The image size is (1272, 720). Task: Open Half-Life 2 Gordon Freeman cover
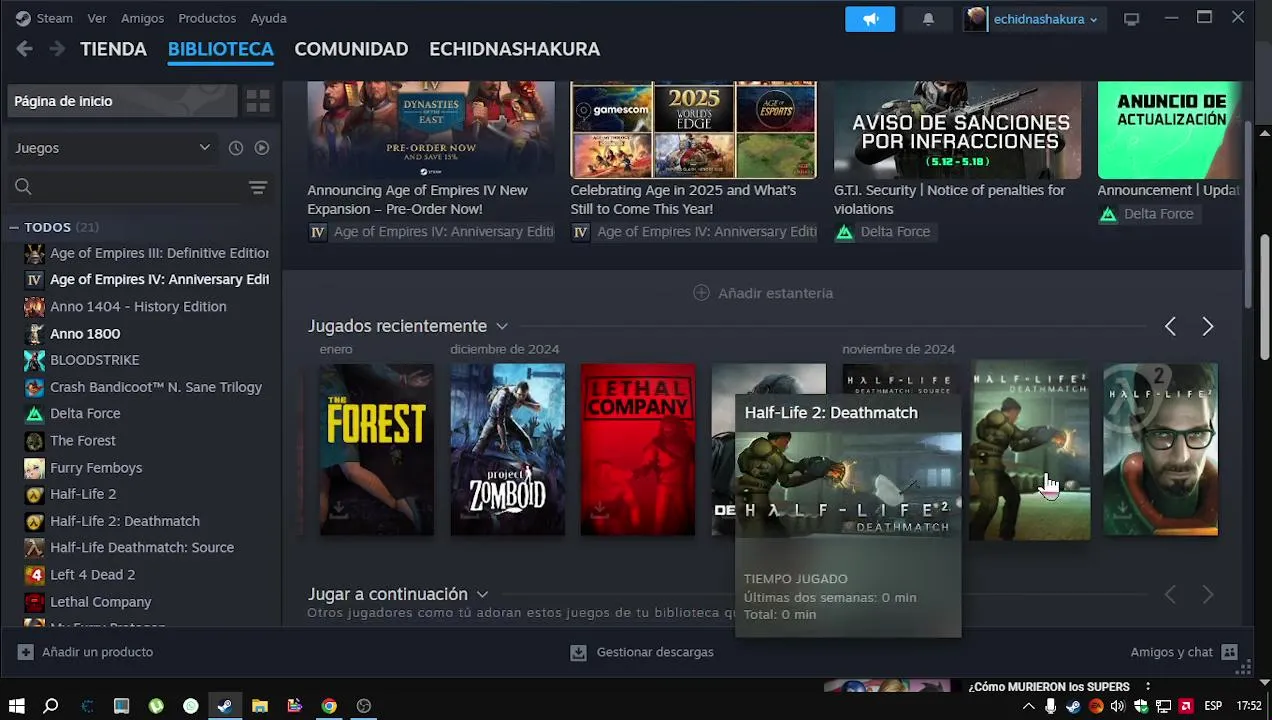pyautogui.click(x=1160, y=450)
